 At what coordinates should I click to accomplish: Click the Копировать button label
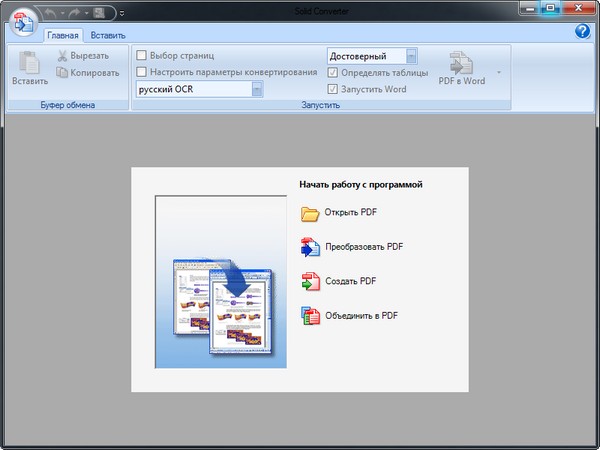click(95, 72)
